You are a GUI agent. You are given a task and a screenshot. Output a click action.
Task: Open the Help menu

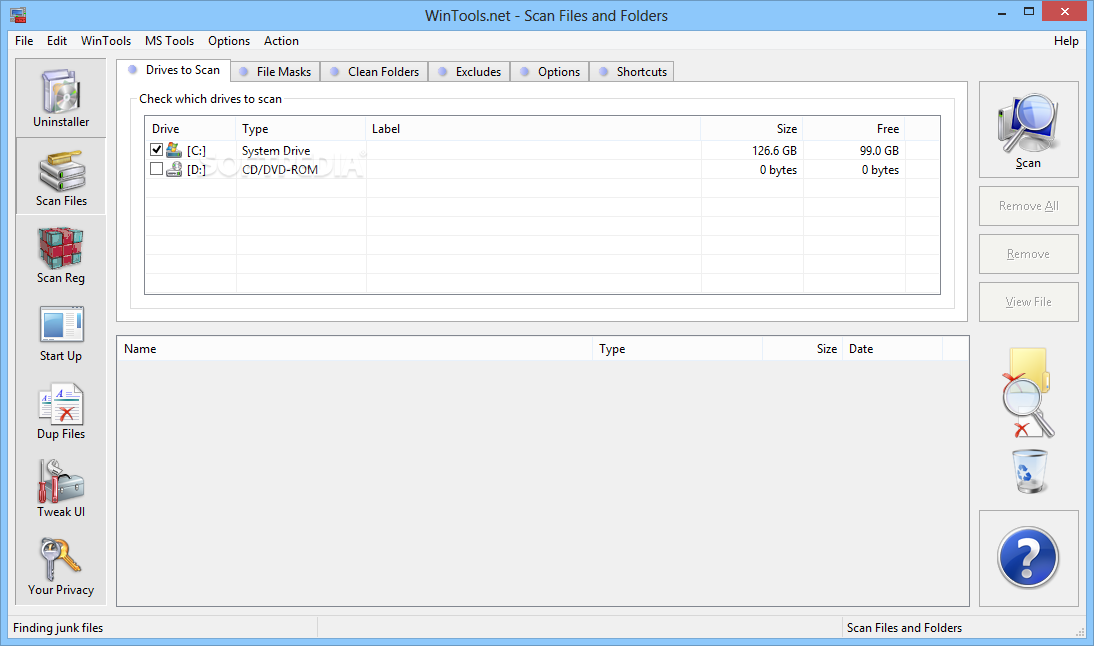(x=1066, y=40)
